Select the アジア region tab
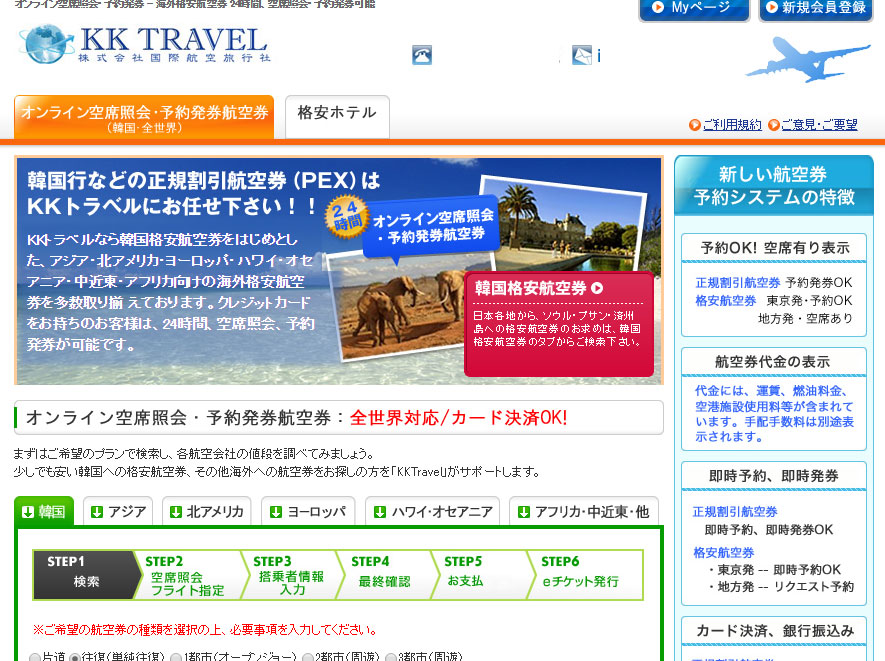 tap(118, 511)
